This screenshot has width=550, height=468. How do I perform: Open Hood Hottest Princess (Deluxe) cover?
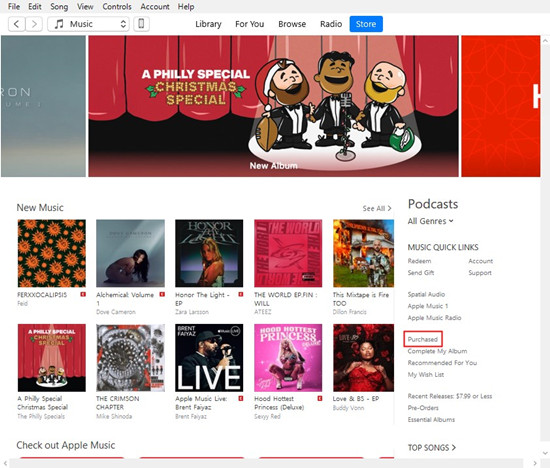click(x=288, y=357)
